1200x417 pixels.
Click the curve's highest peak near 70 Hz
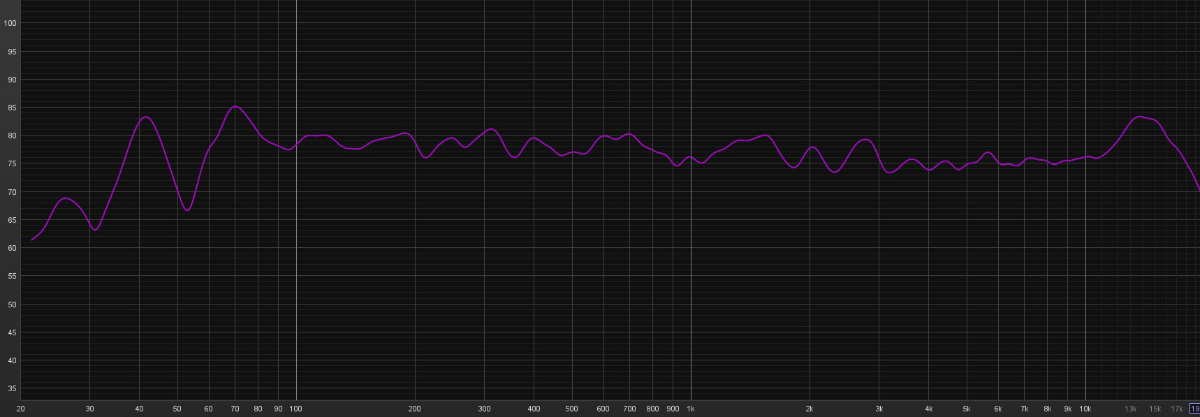[x=235, y=106]
